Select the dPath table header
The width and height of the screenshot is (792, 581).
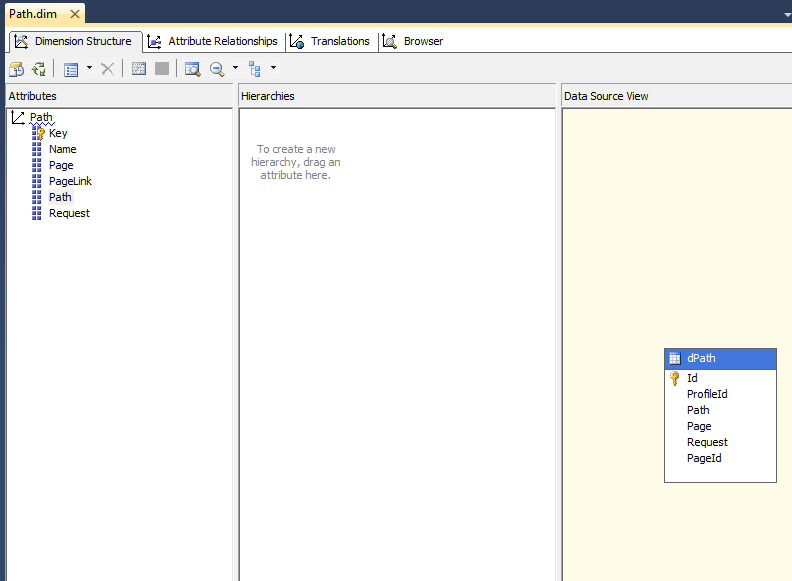pos(720,359)
